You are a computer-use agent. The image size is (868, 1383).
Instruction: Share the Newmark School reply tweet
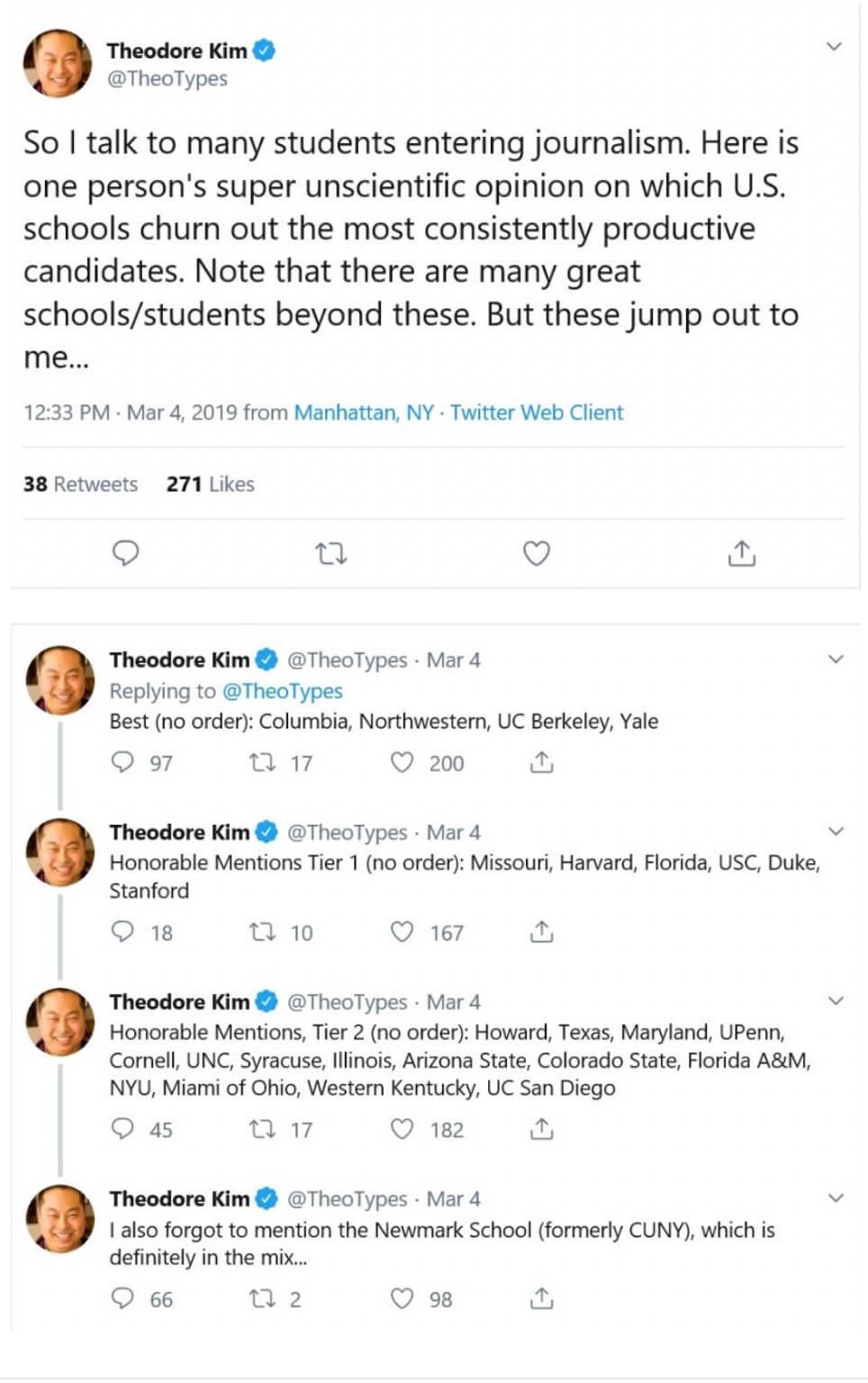point(541,1298)
